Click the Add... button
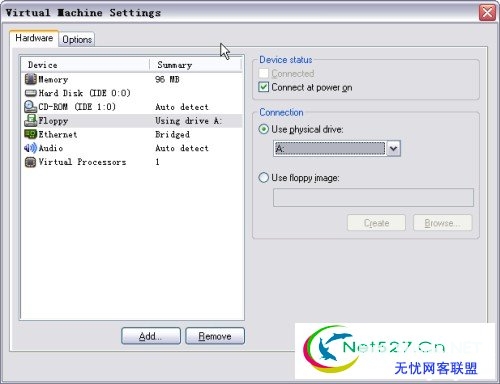Image resolution: width=500 pixels, height=384 pixels. tap(151, 336)
